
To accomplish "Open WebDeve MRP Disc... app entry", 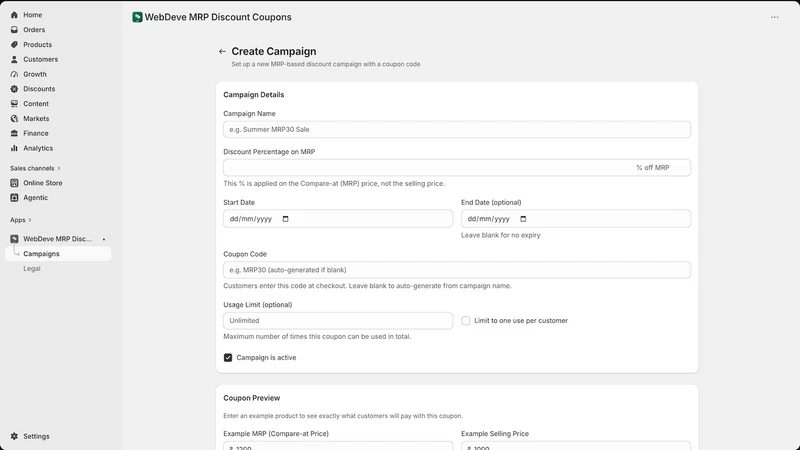I will click(x=58, y=239).
